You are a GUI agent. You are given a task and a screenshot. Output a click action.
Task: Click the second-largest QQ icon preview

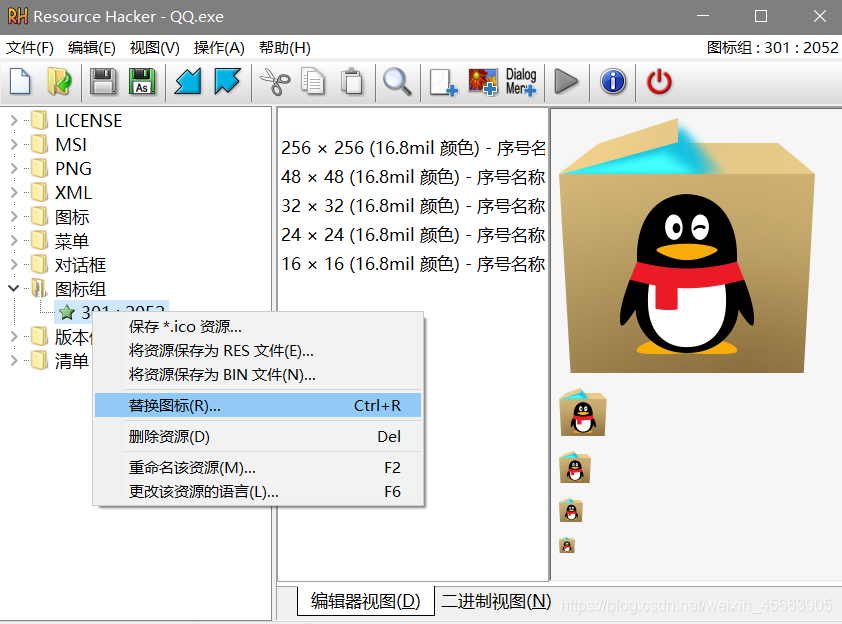point(583,412)
